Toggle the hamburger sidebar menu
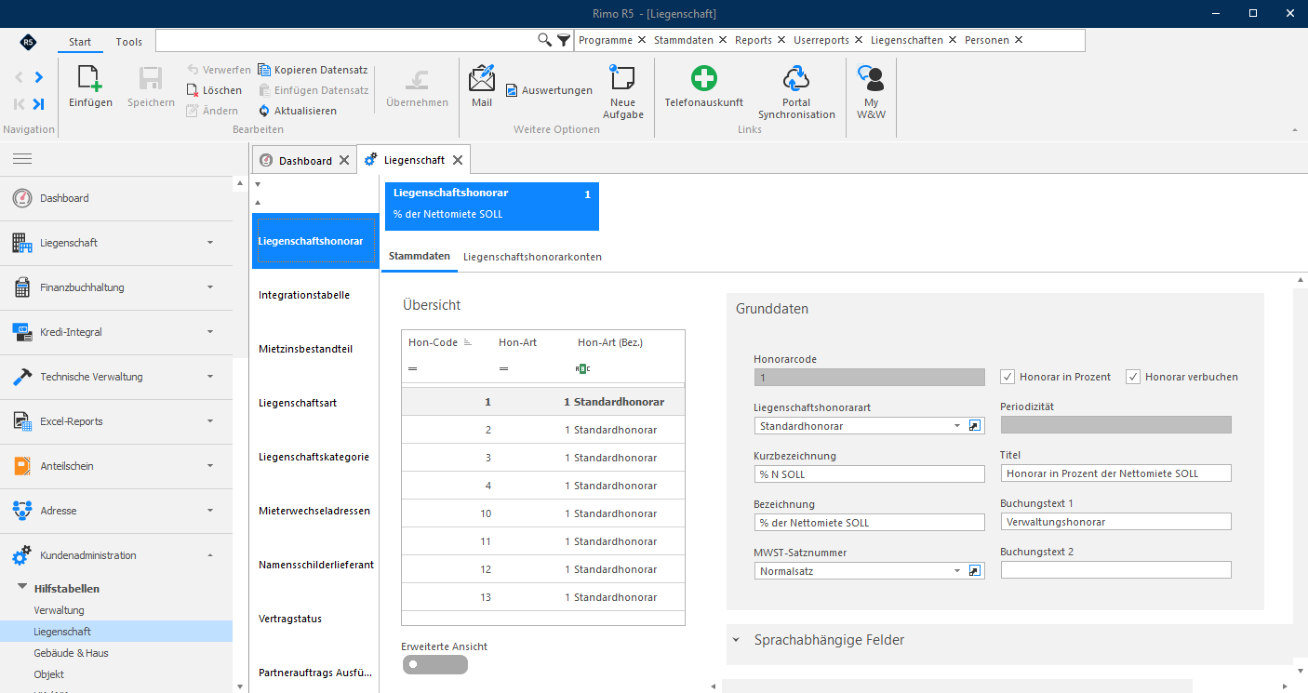Viewport: 1308px width, 693px height. coord(22,158)
